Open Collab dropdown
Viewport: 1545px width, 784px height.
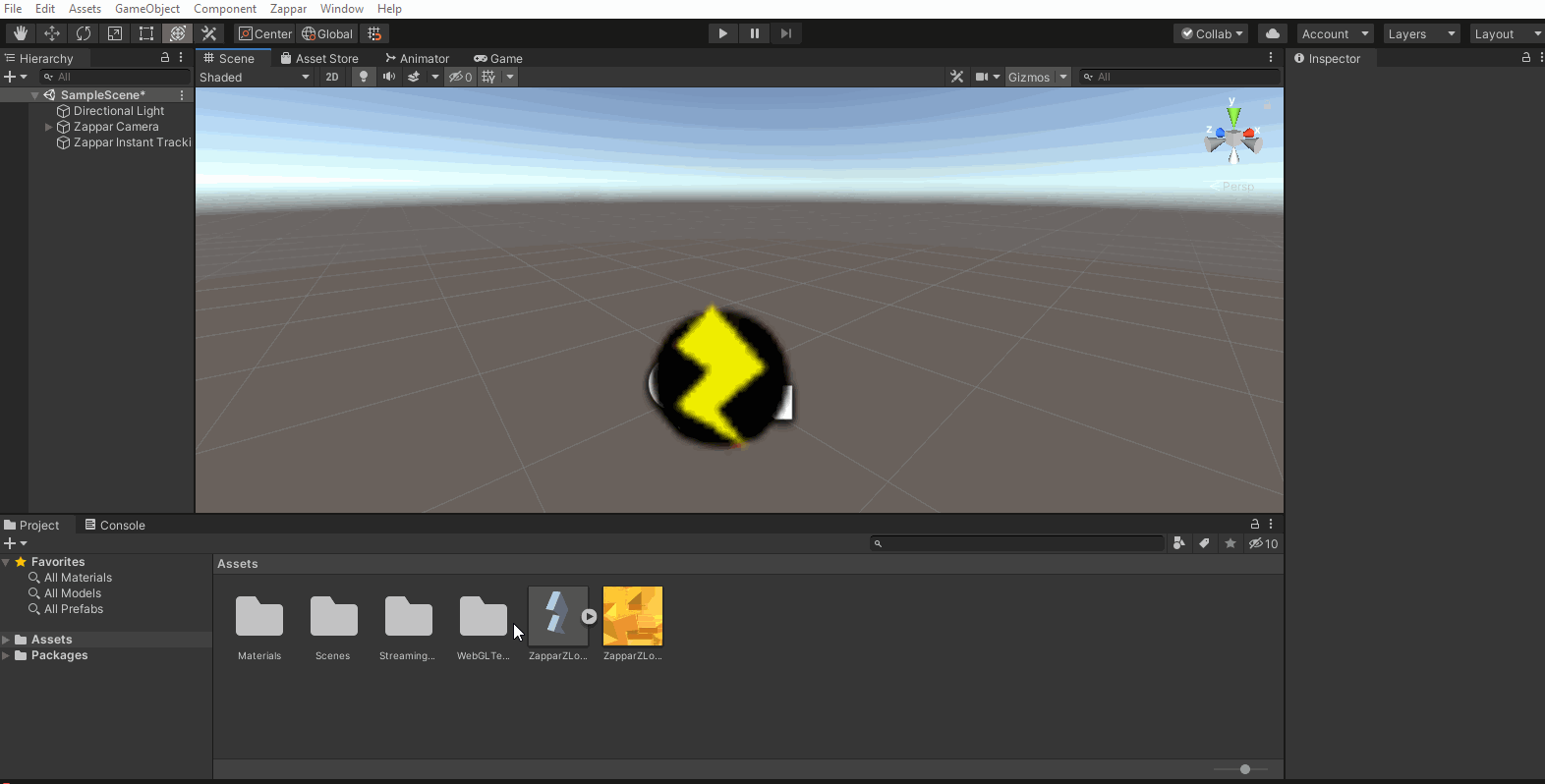coord(1212,33)
